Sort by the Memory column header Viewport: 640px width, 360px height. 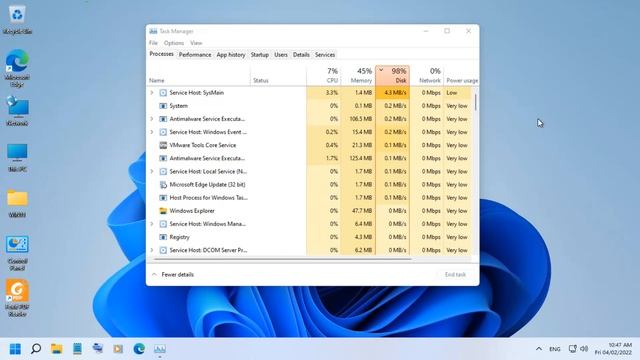(358, 76)
